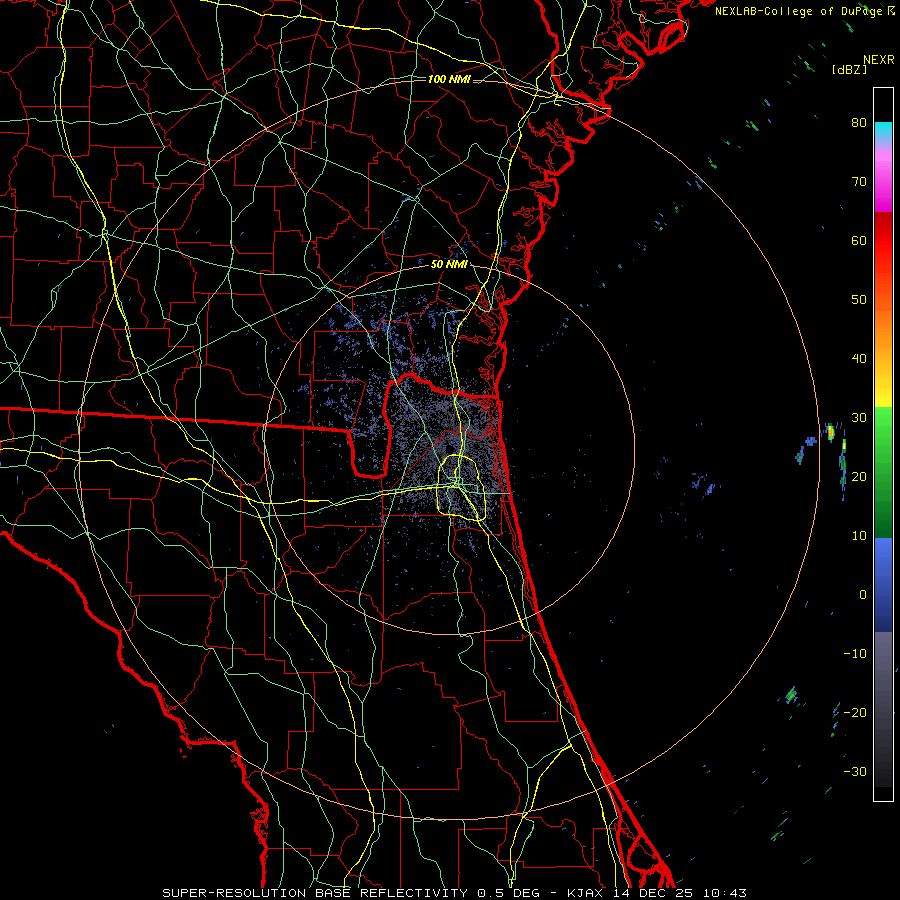This screenshot has height=900, width=900.
Task: Click the 30 value on the dBZ scale
Action: coord(859,417)
